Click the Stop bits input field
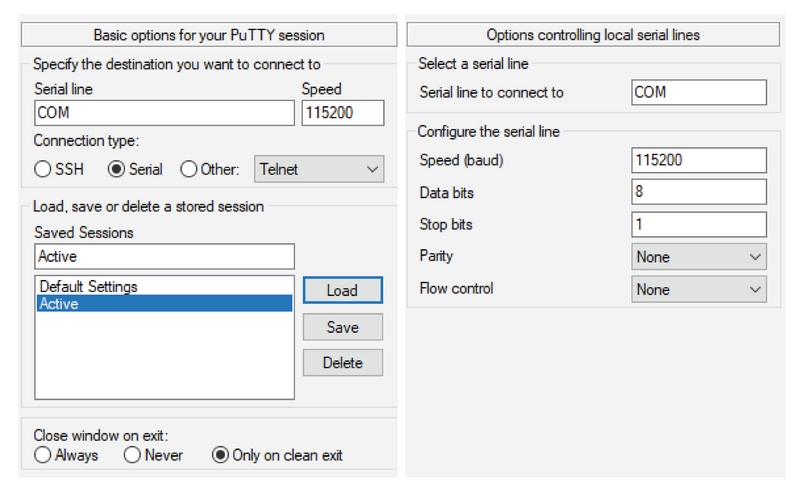Image resolution: width=800 pixels, height=498 pixels. pyautogui.click(x=699, y=224)
